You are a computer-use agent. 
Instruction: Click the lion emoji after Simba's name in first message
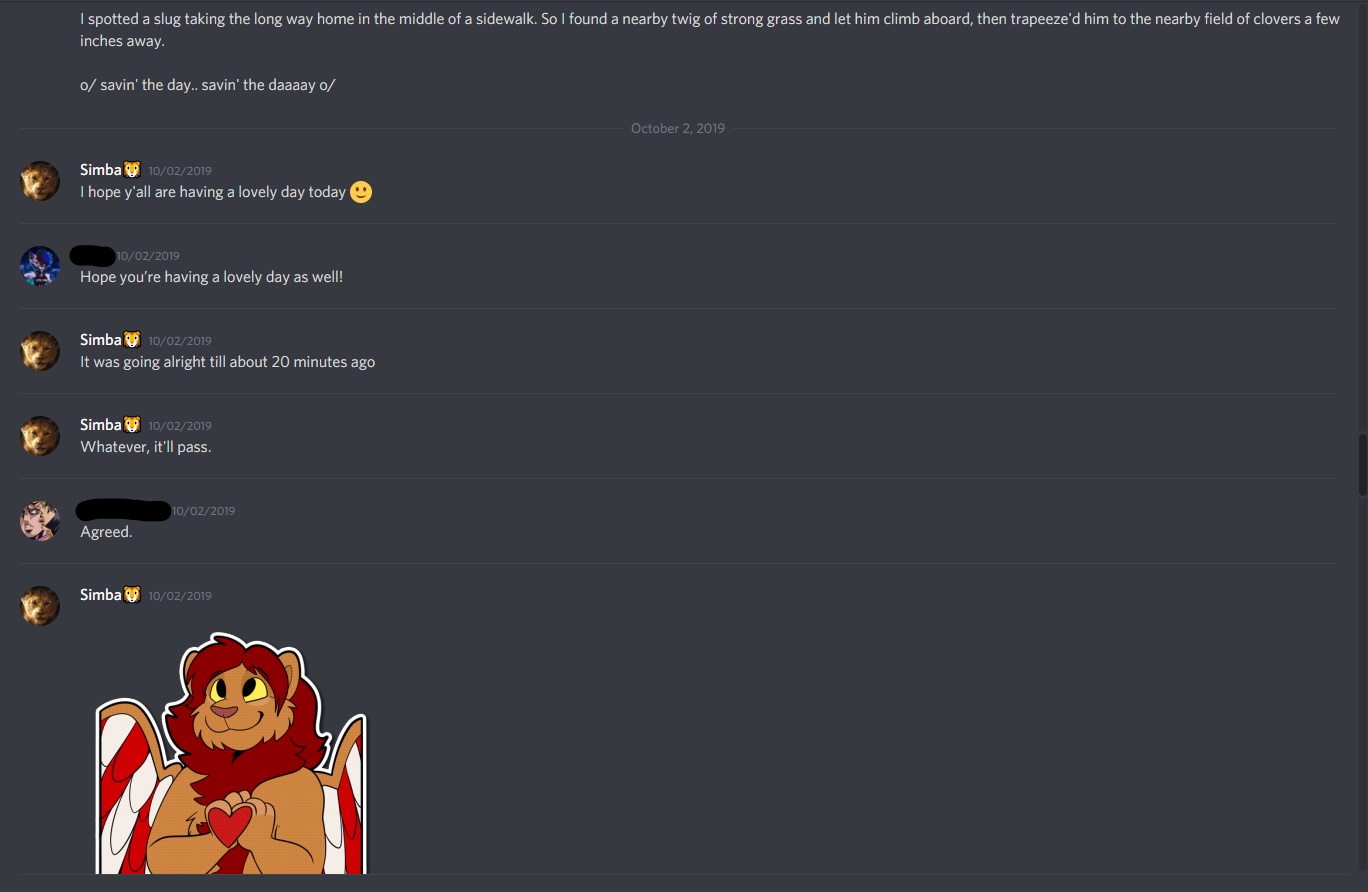pyautogui.click(x=132, y=170)
